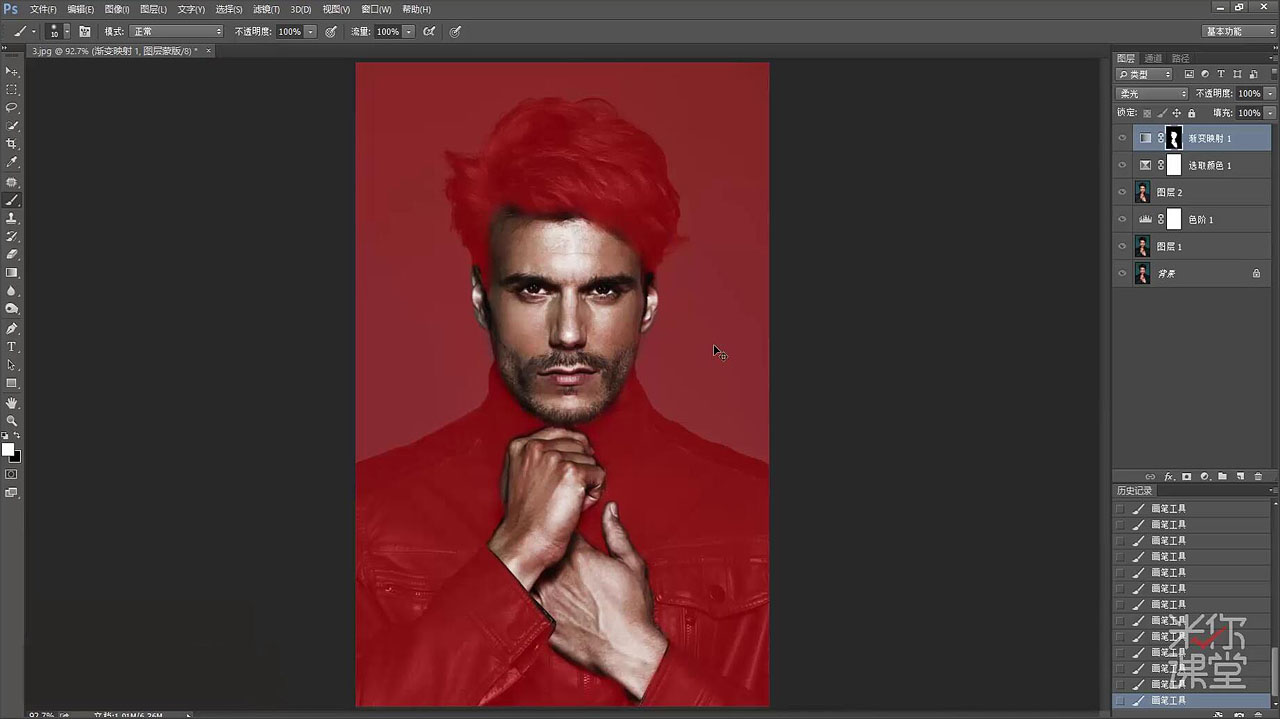
Task: Toggle Quick Mask mode in toolbox
Action: (x=12, y=474)
